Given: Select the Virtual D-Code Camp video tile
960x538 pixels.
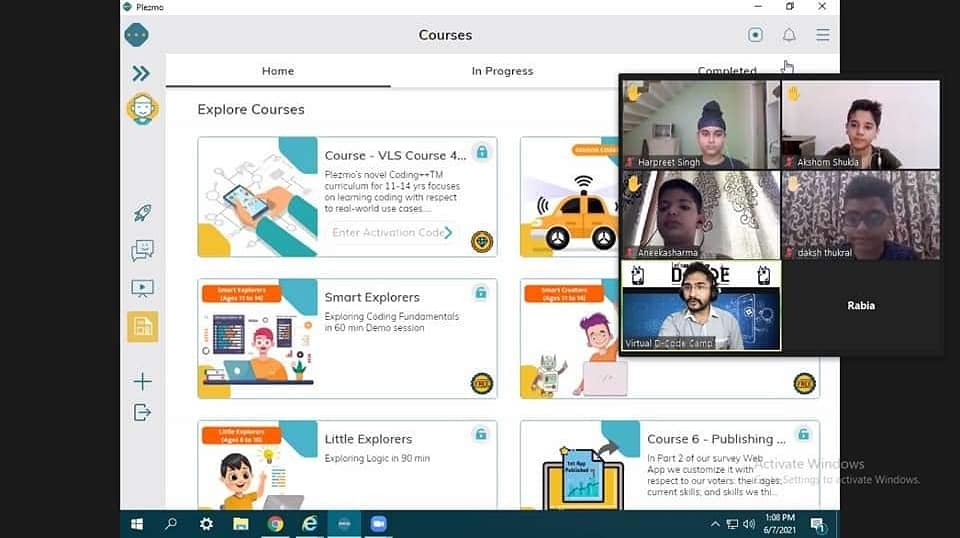Looking at the screenshot, I should point(701,305).
